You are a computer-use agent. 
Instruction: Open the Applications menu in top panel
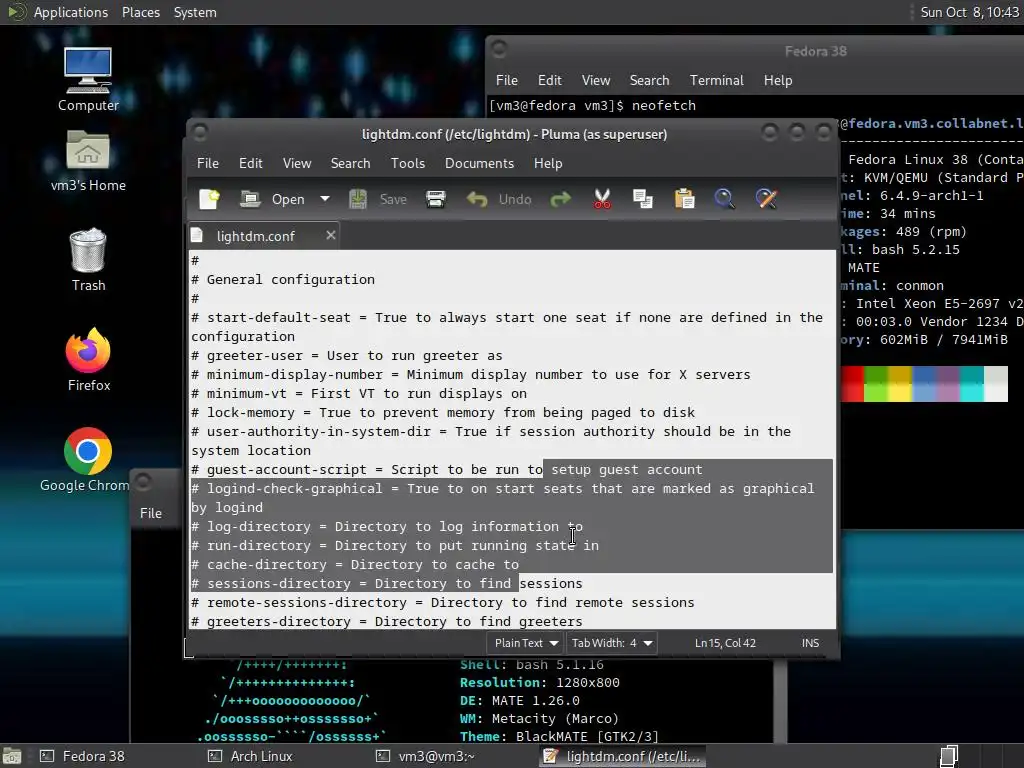coord(71,12)
